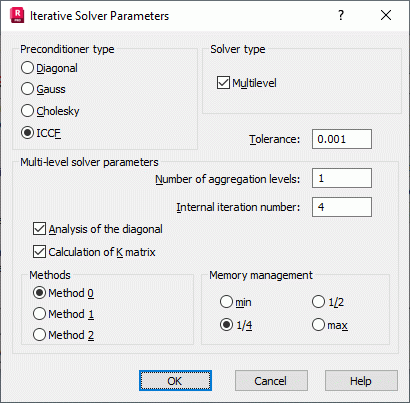Toggle the Multilevel solver checkbox
This screenshot has width=410, height=403.
pyautogui.click(x=246, y=83)
